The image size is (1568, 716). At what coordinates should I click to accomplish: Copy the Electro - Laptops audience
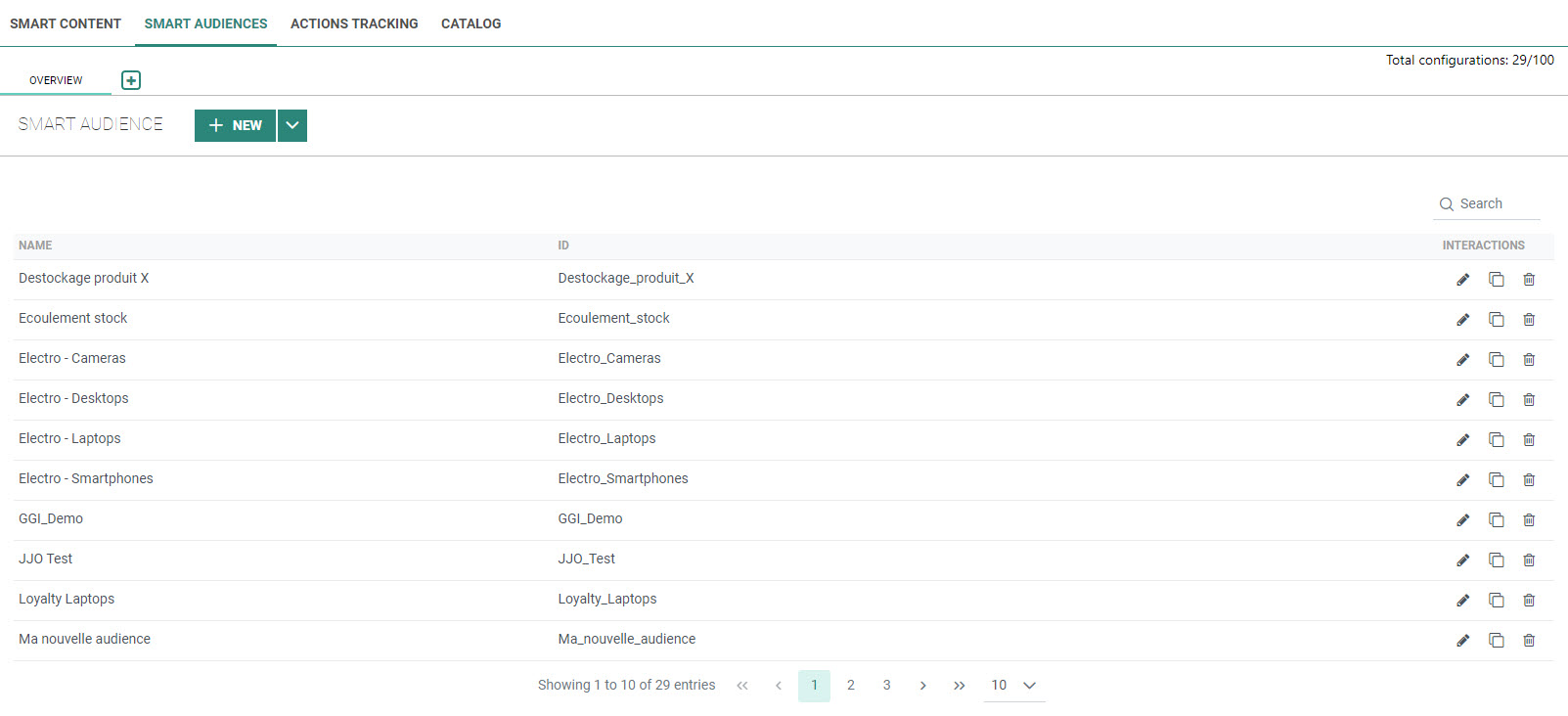(1496, 440)
